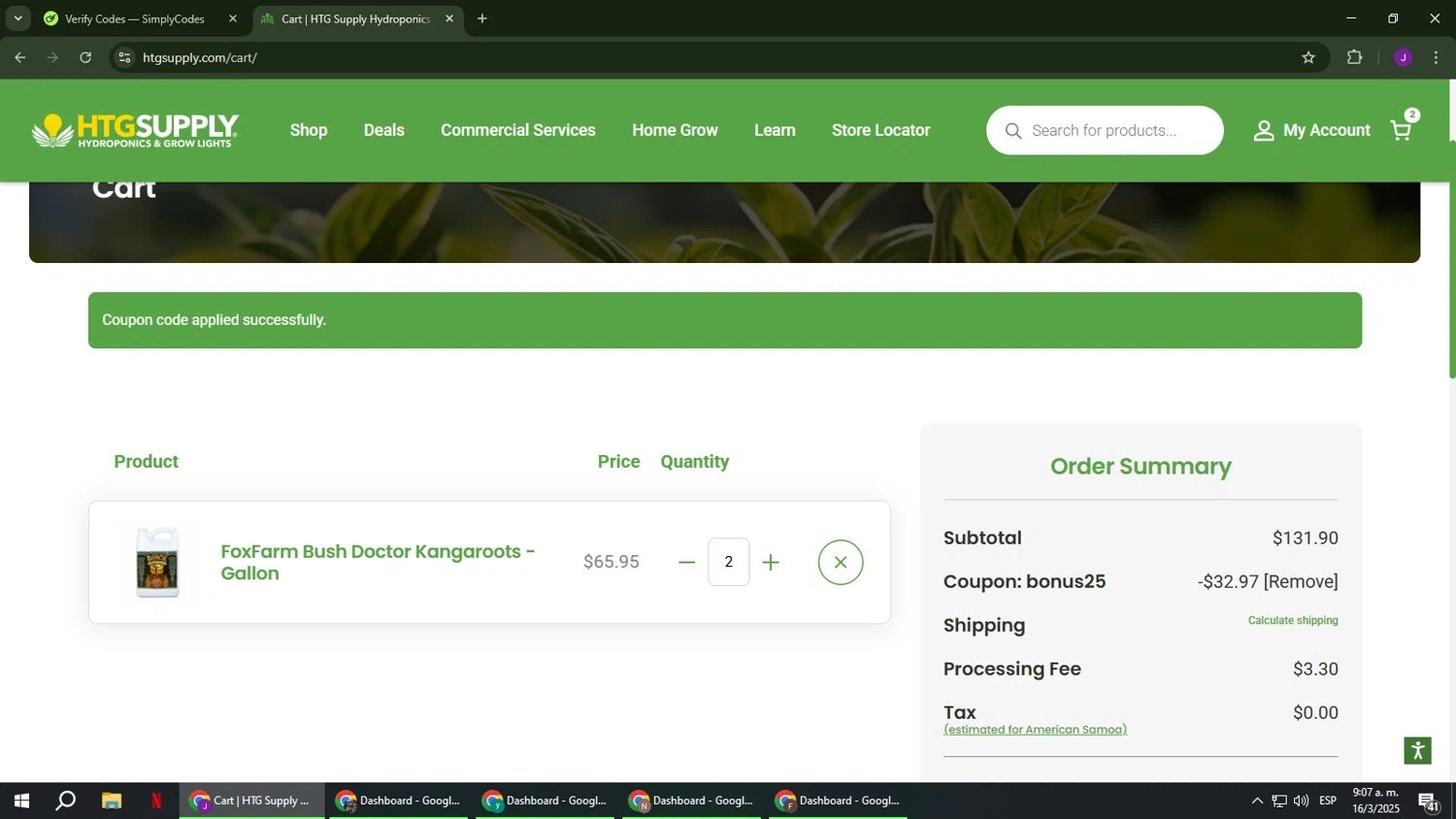Open the accessibility widget icon
The width and height of the screenshot is (1456, 819).
(x=1417, y=750)
